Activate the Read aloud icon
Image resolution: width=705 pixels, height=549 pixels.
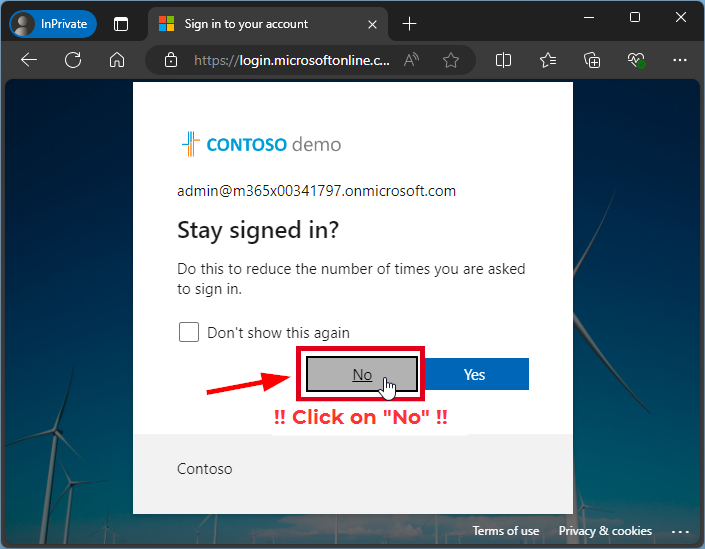(411, 60)
